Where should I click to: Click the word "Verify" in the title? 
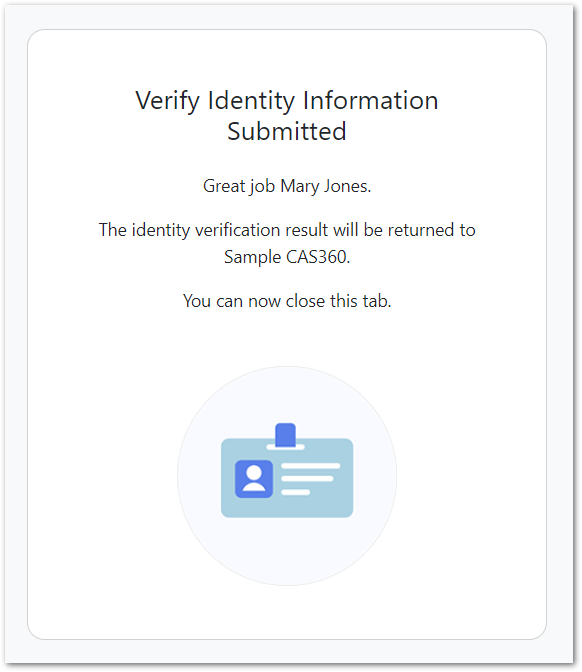point(168,102)
